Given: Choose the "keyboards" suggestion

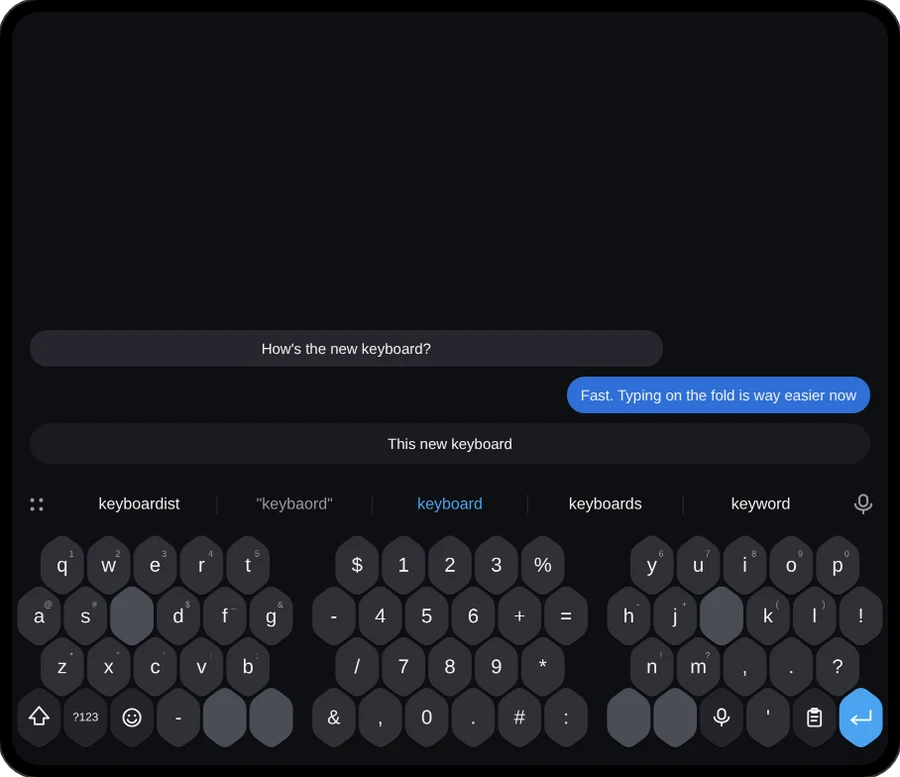Looking at the screenshot, I should click(x=605, y=504).
